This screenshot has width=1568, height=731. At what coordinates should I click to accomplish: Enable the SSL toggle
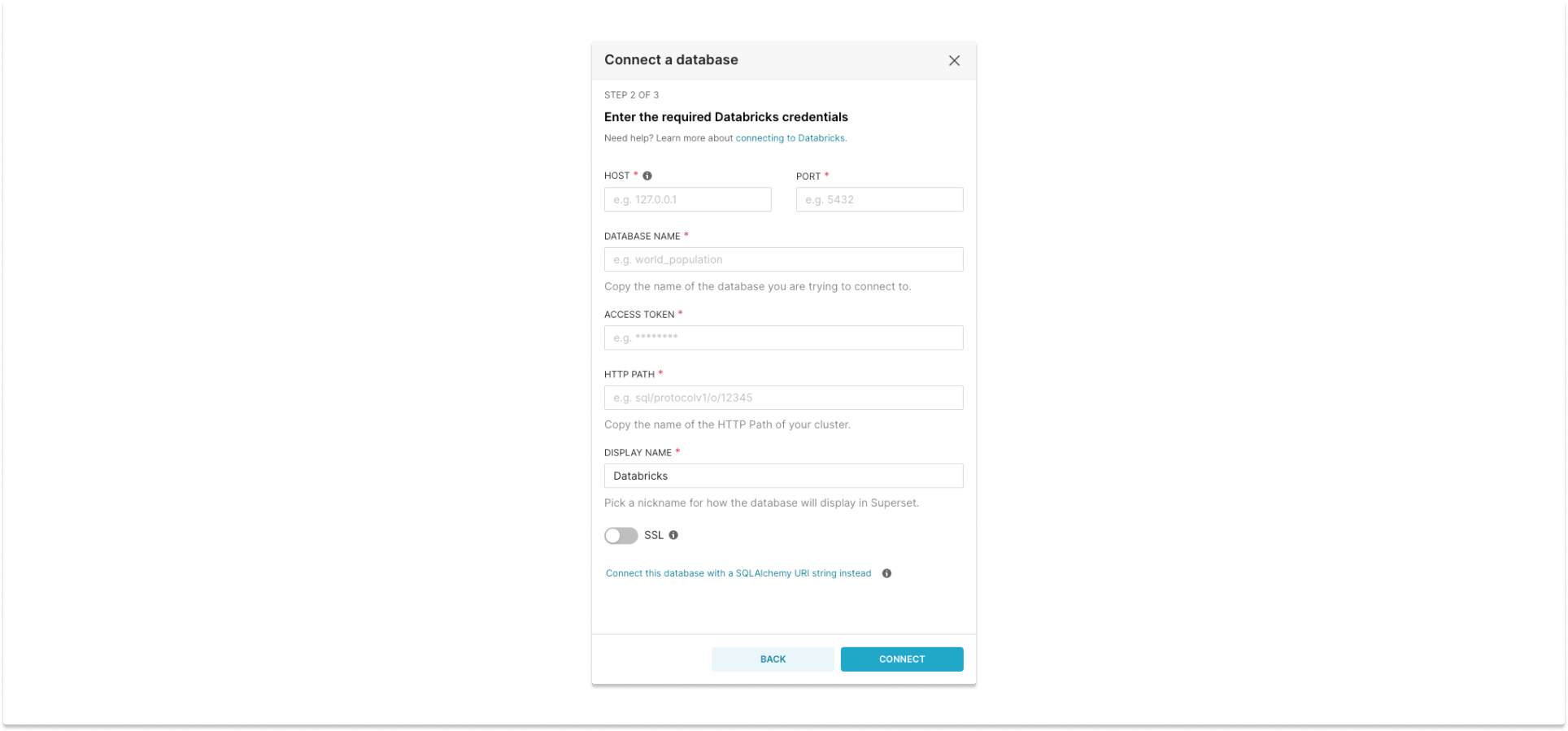click(x=621, y=535)
